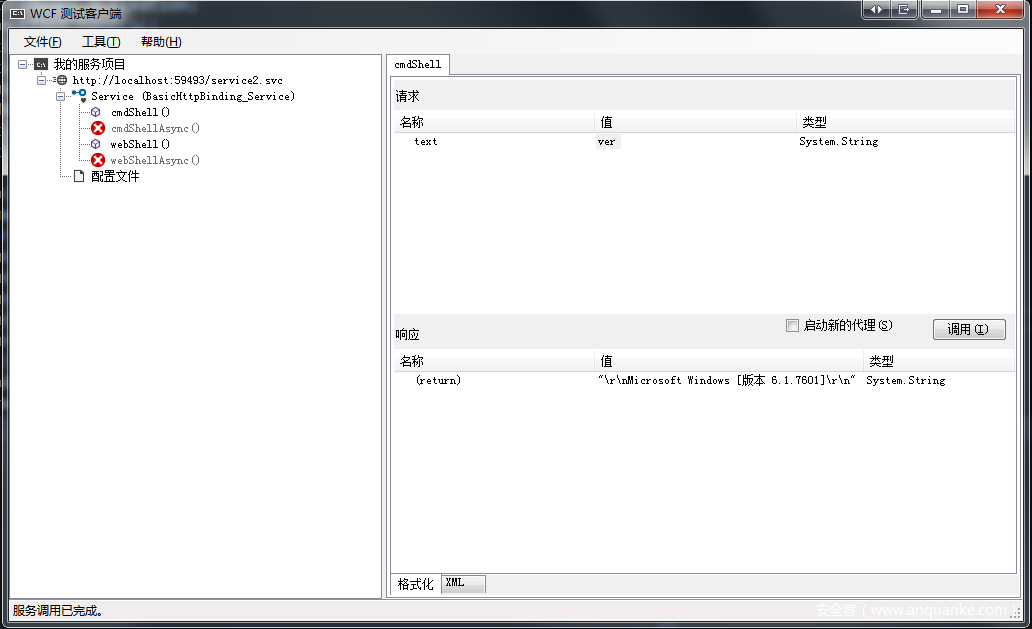1032x629 pixels.
Task: Toggle the 启动新的代理(S) checkbox
Action: [x=792, y=326]
